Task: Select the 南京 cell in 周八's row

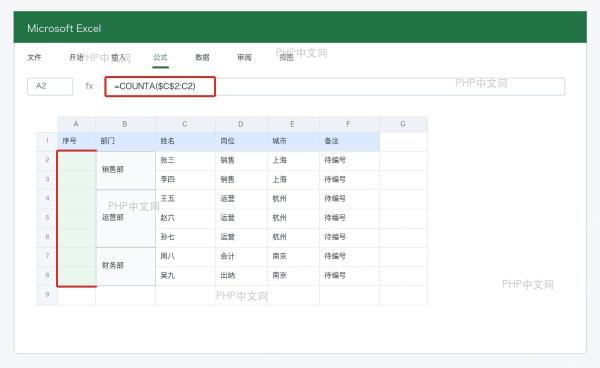Action: point(293,256)
